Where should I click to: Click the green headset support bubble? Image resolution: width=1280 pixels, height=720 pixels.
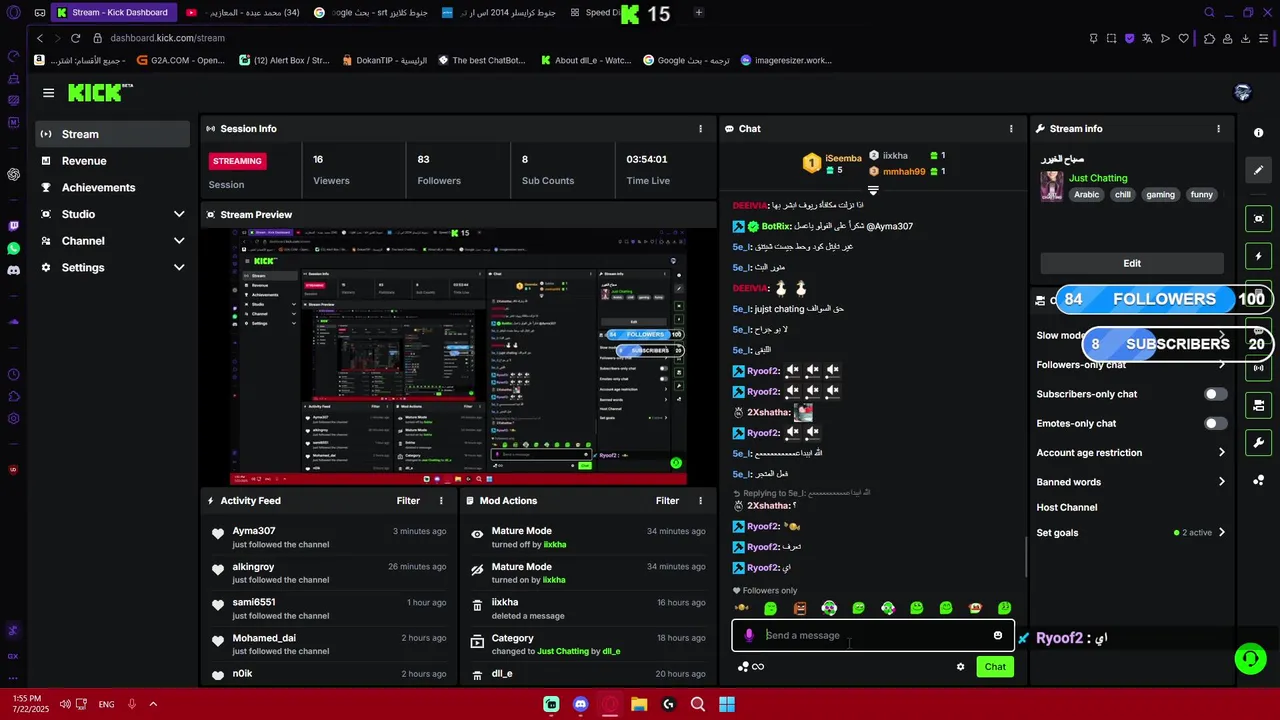[1250, 658]
